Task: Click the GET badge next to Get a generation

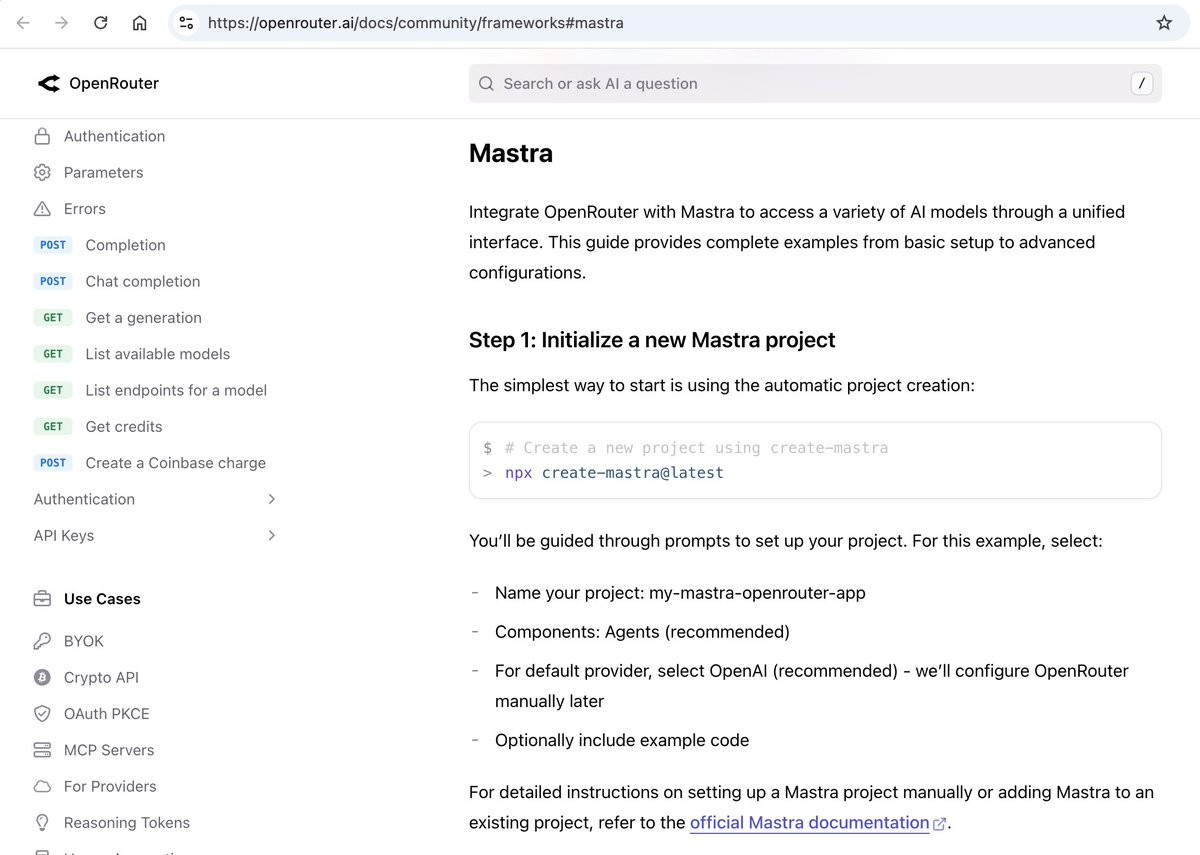Action: coord(53,318)
